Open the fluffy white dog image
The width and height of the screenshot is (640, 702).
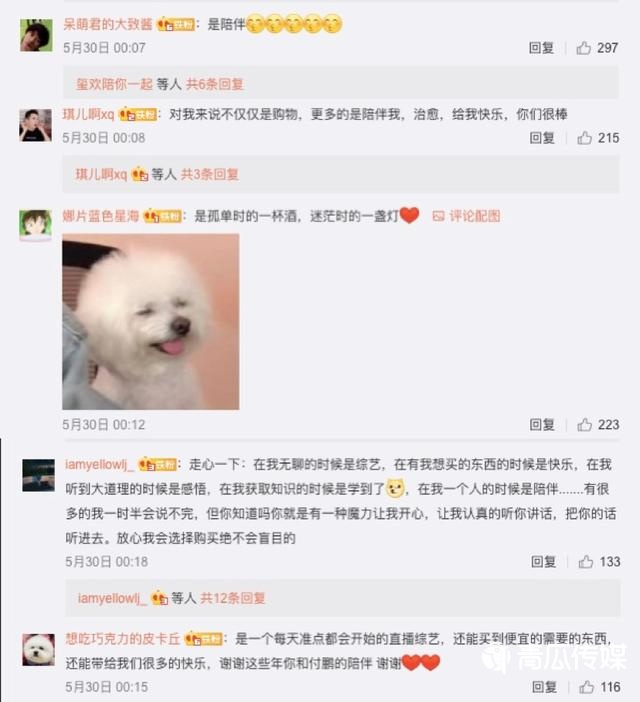click(x=151, y=321)
